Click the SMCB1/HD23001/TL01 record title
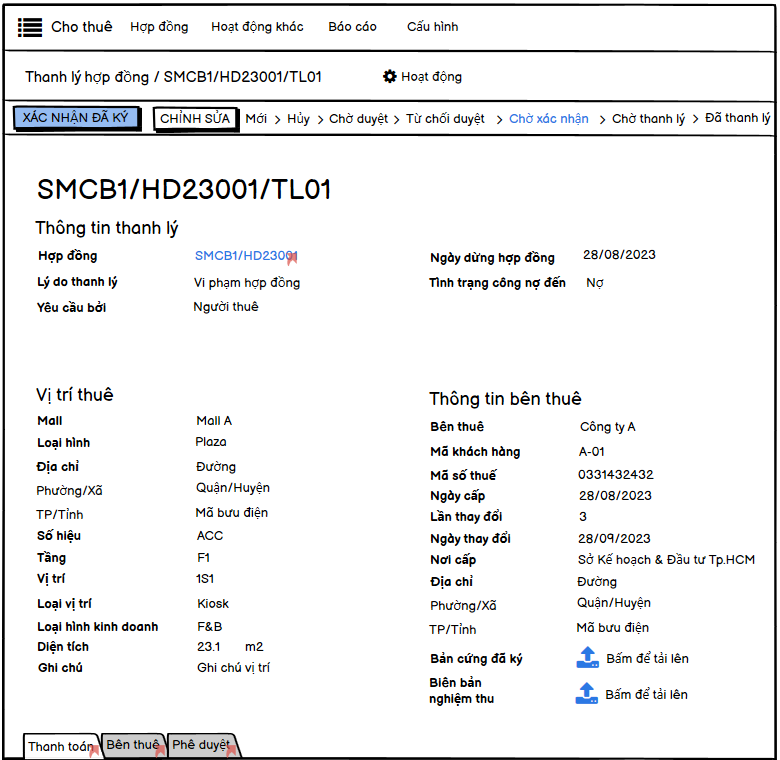 point(184,190)
